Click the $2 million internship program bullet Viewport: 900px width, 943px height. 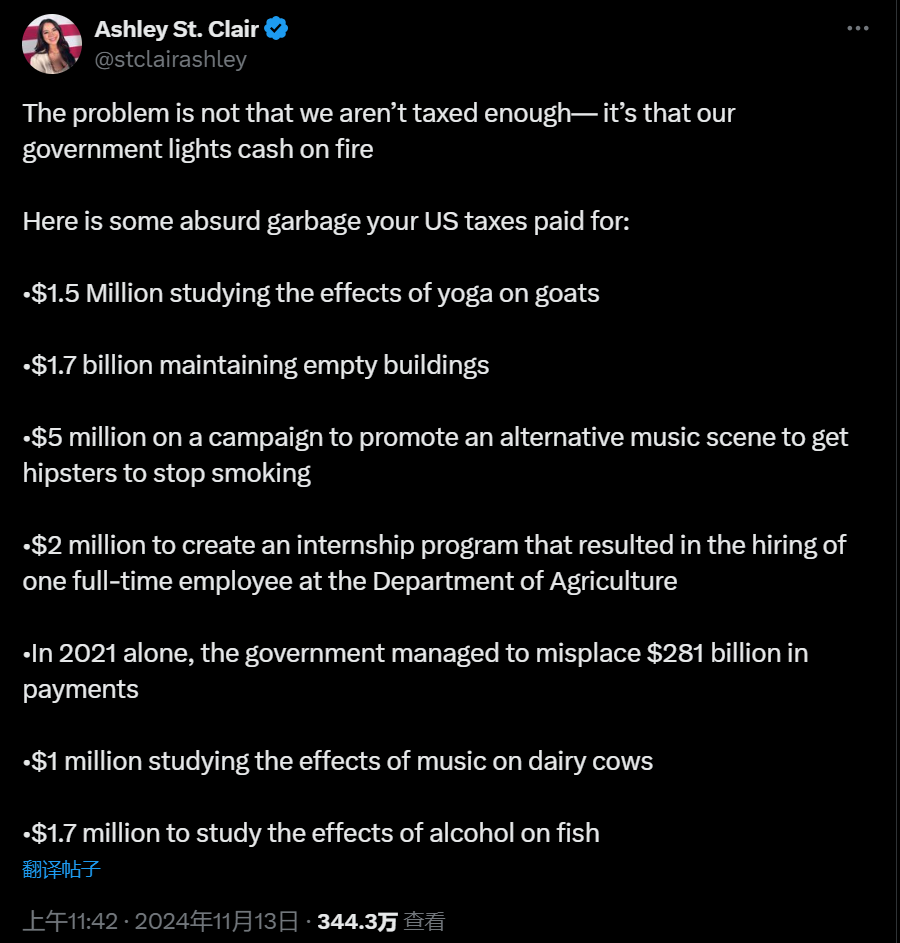(434, 563)
